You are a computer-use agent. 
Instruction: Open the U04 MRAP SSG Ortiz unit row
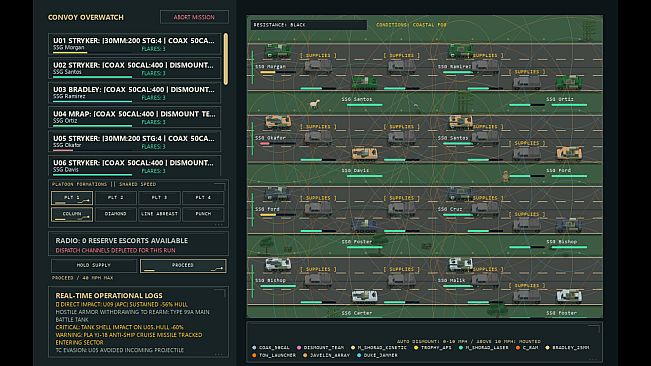point(135,117)
